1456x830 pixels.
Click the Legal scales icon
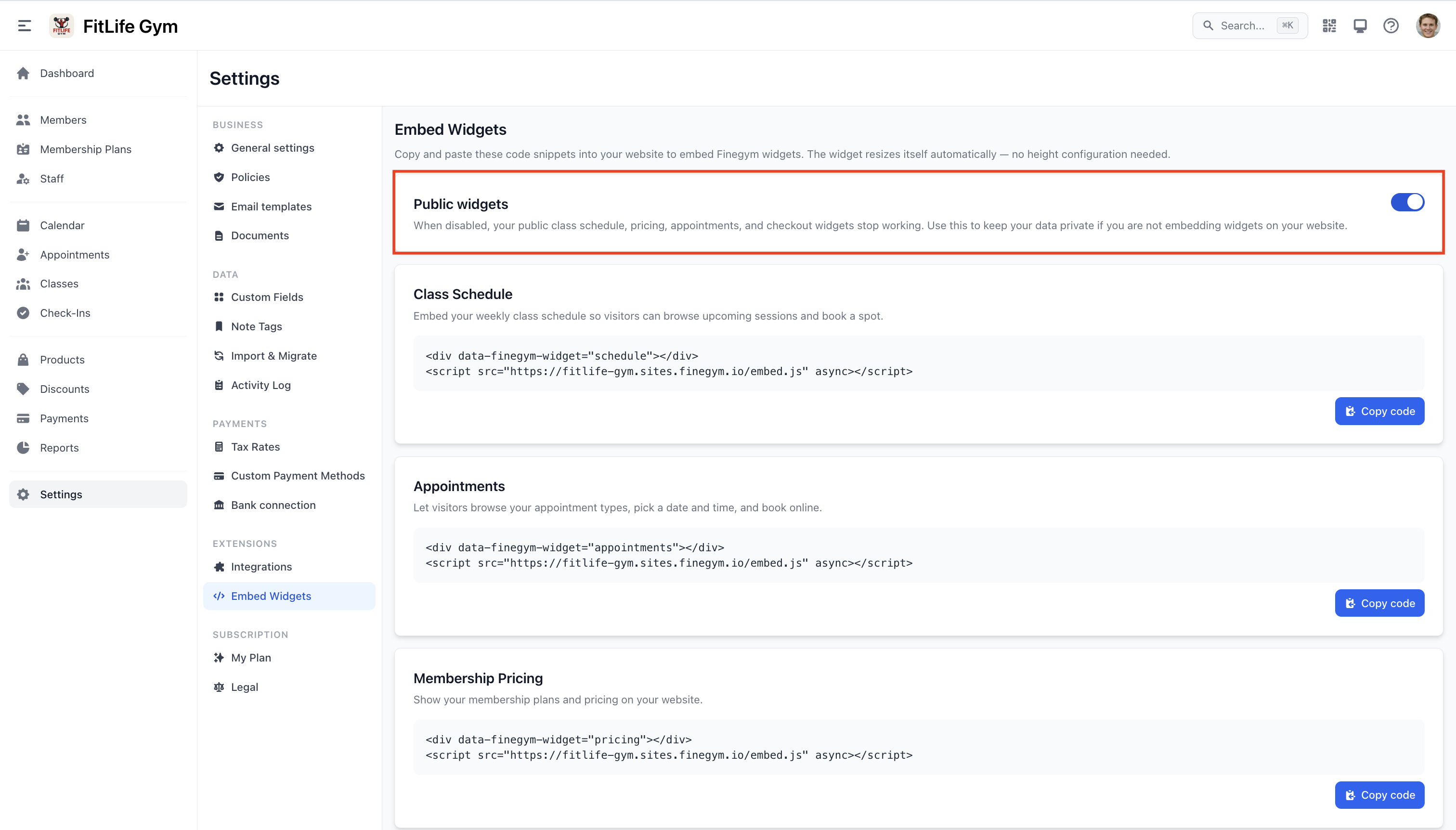pos(219,687)
